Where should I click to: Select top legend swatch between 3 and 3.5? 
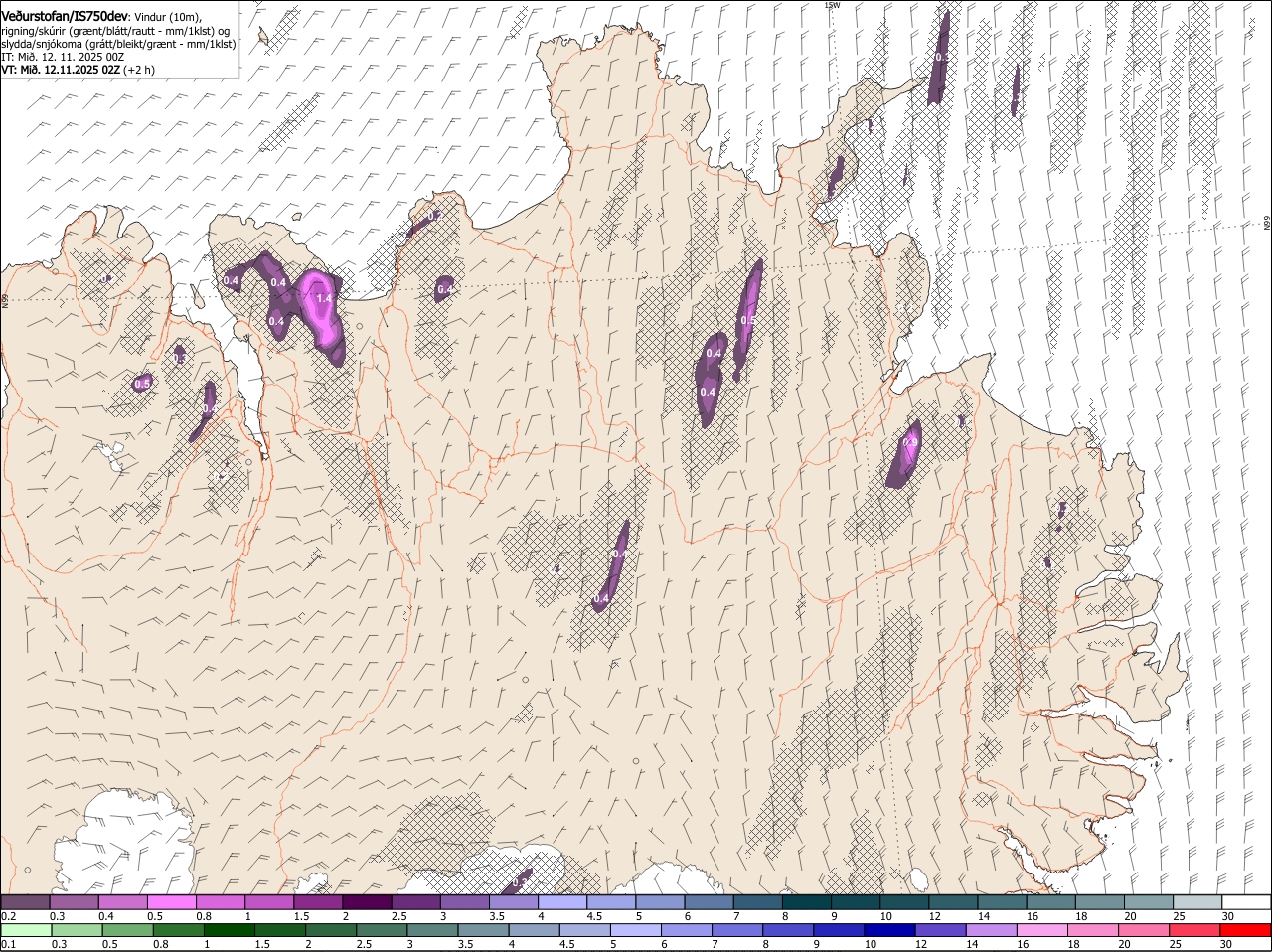pyautogui.click(x=465, y=901)
